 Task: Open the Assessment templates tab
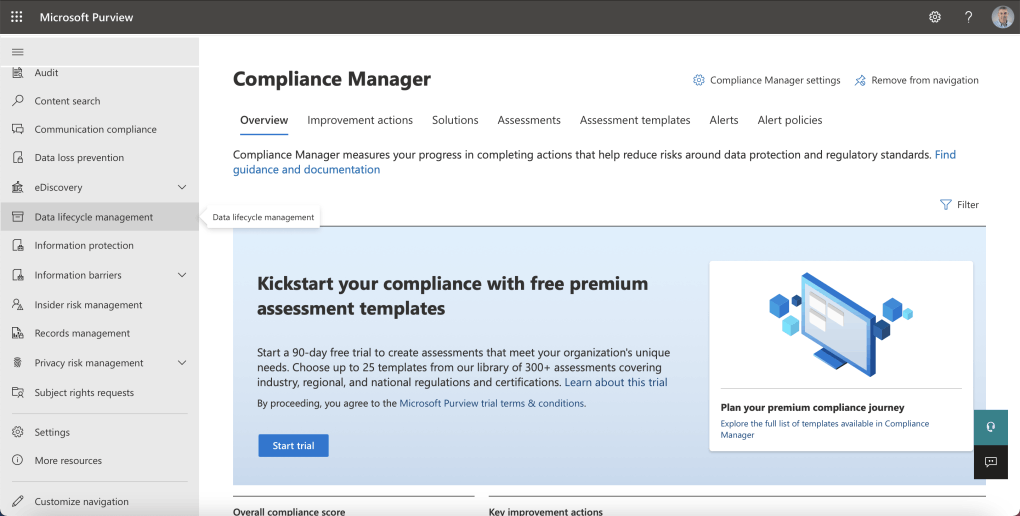pos(635,120)
